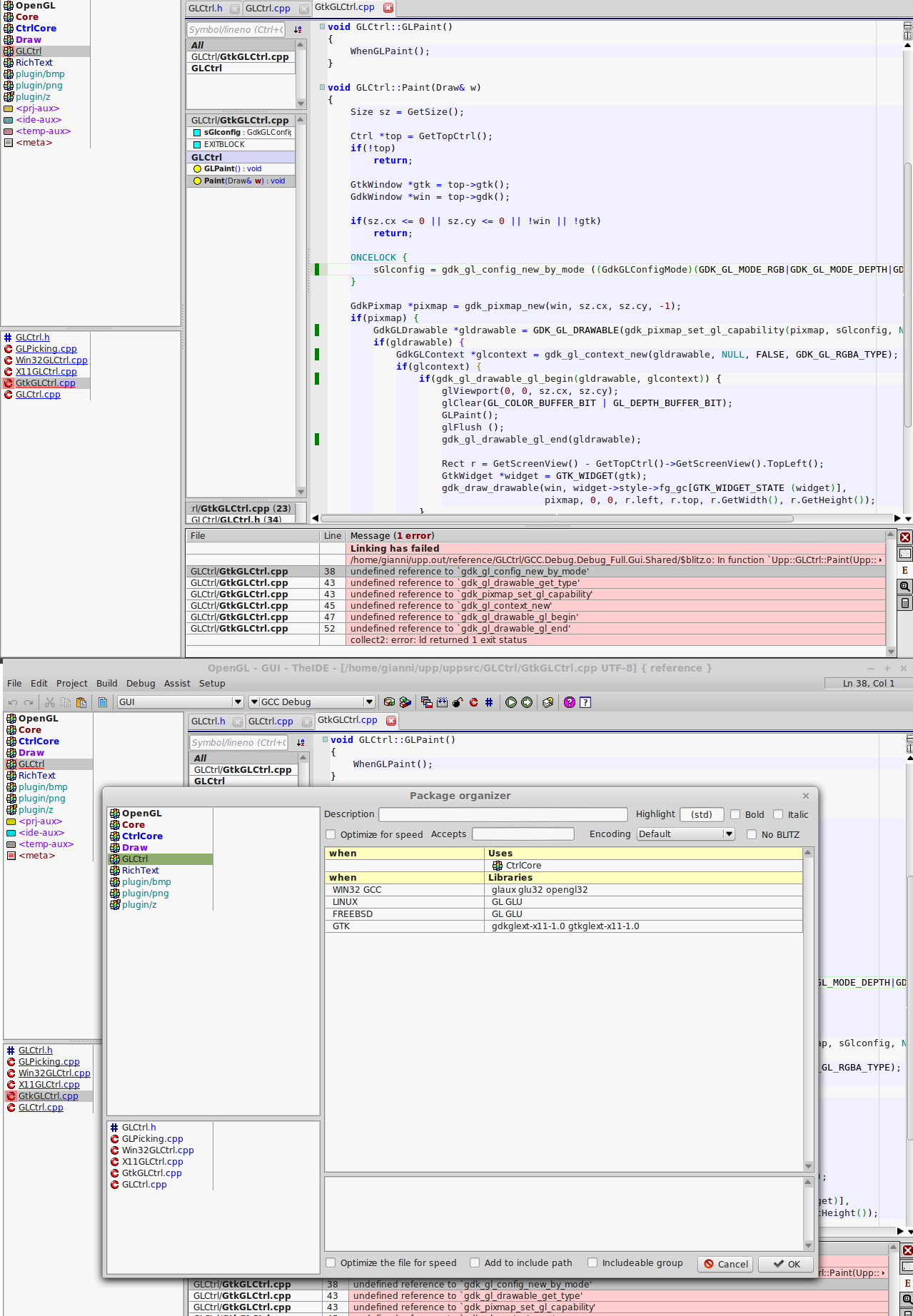Click the bomb icon in the toolbar
913x1316 pixels.
[x=458, y=702]
